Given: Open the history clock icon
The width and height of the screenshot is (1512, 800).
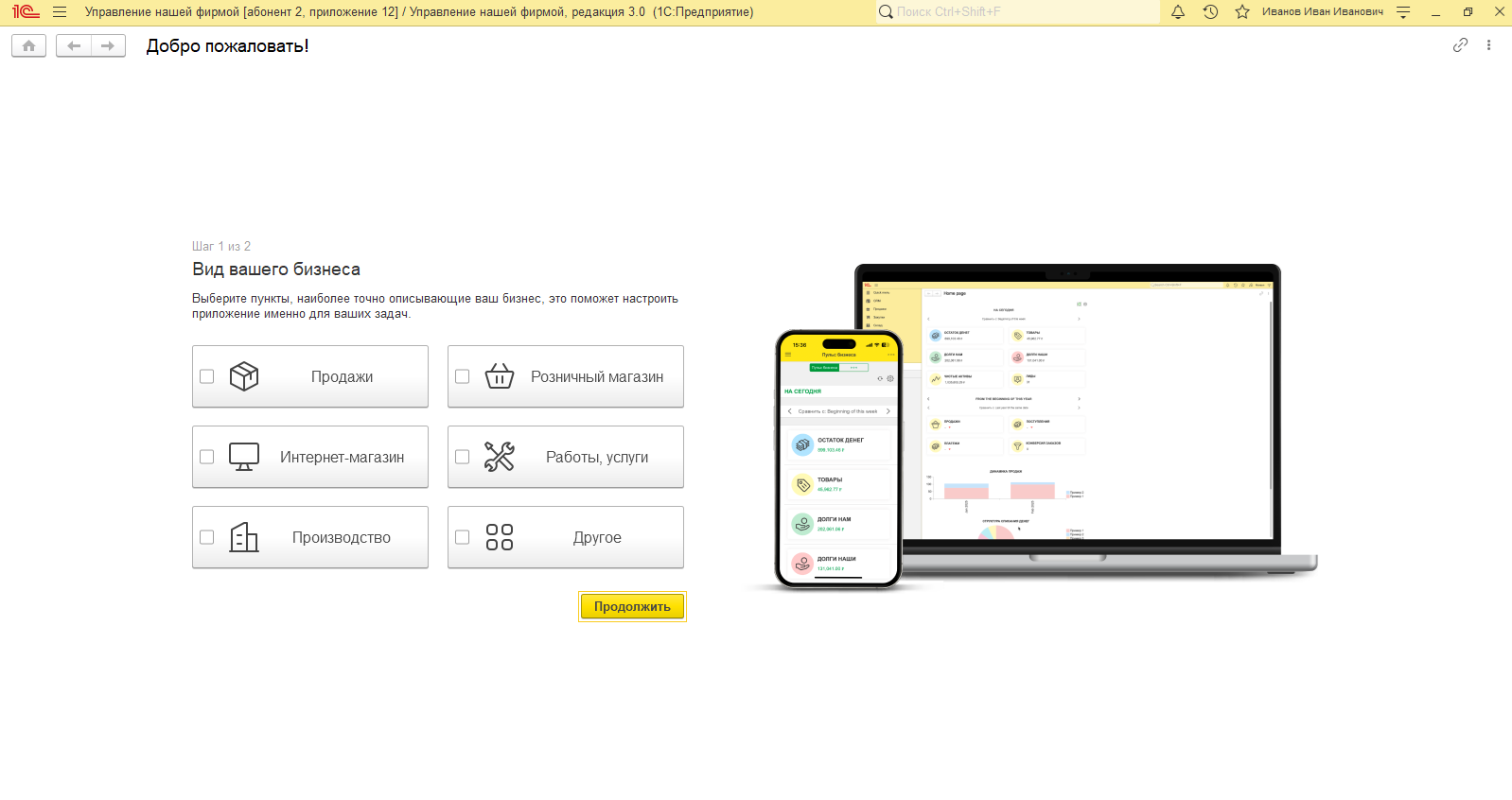Looking at the screenshot, I should point(1210,12).
